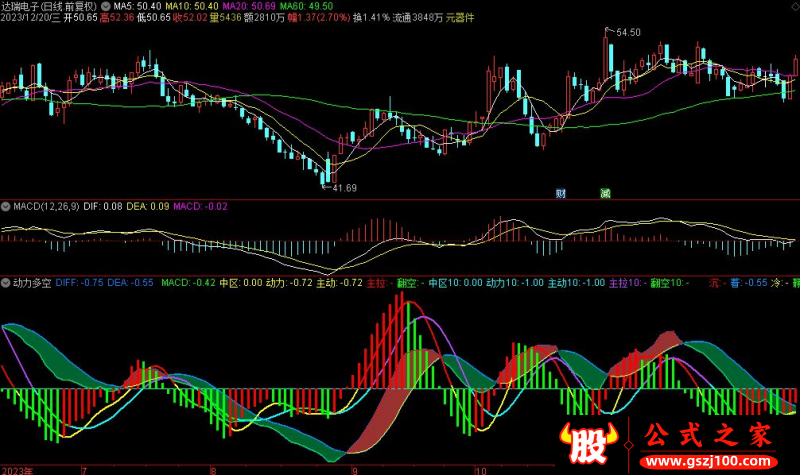
Task: Click the 主动: -0.72 value
Action: pyautogui.click(x=339, y=283)
